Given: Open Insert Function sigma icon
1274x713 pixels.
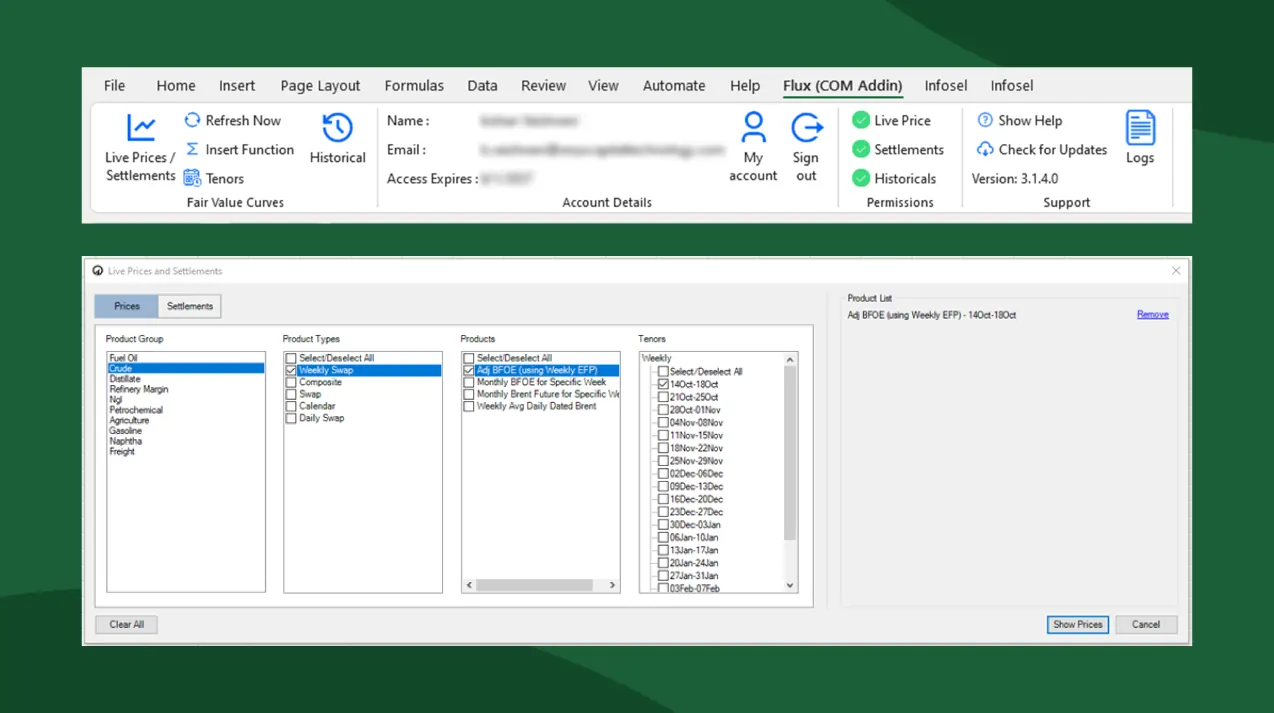Looking at the screenshot, I should click(x=192, y=149).
